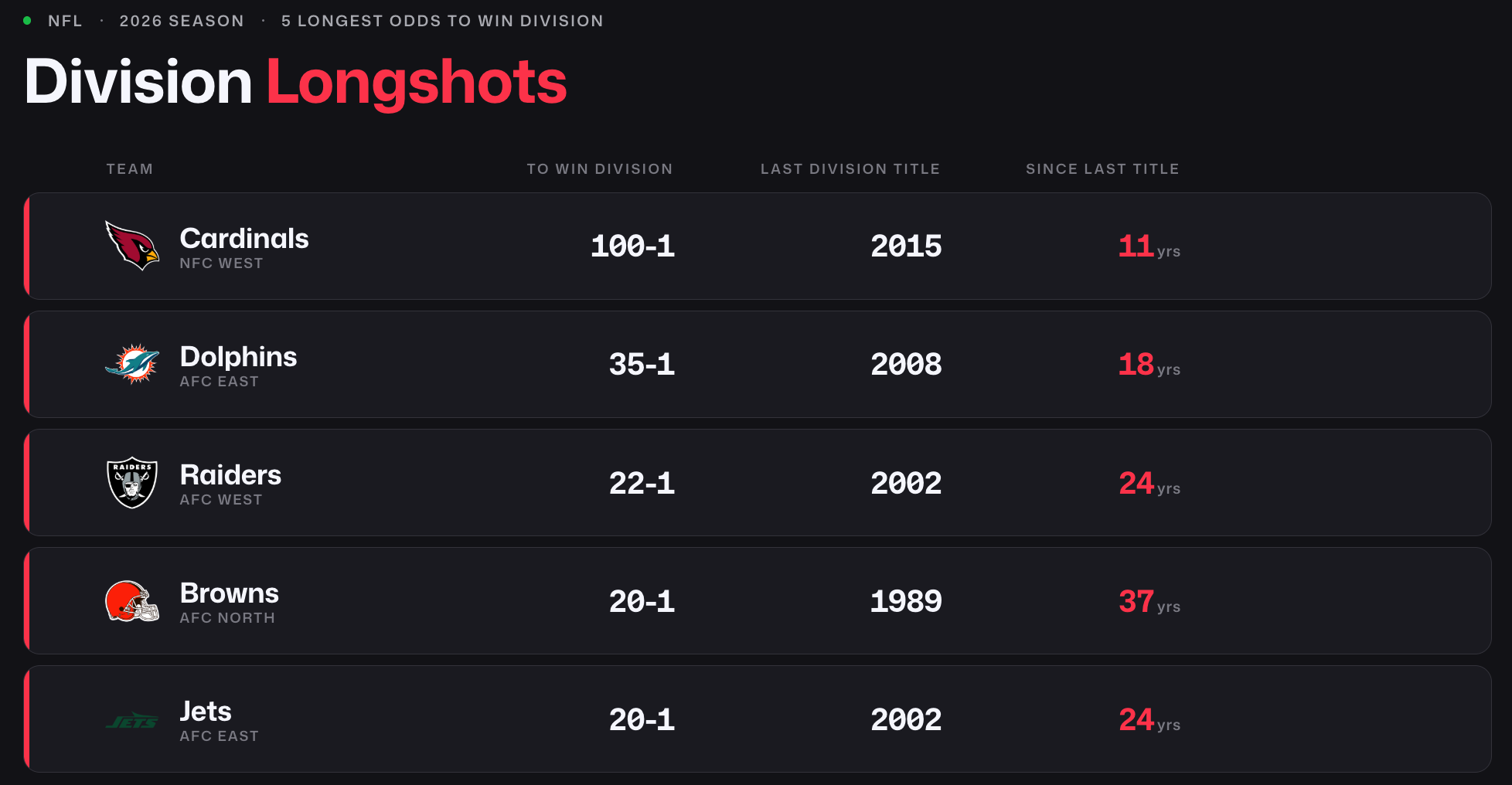Screen dimensions: 1512x785
Task: Sort by TO WIN DIVISION column header
Action: tap(600, 169)
